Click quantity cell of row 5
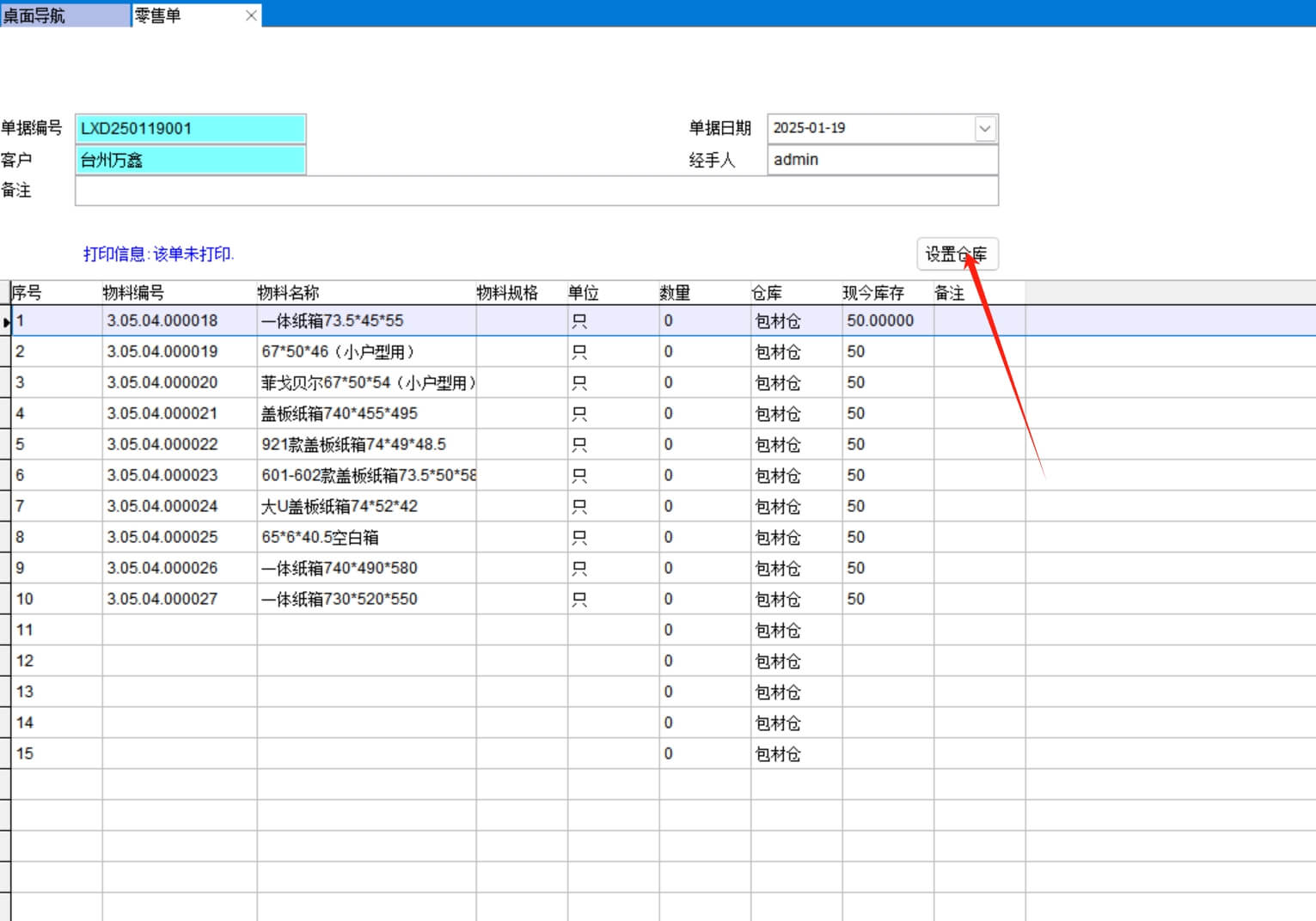Viewport: 1316px width, 921px height. 703,444
